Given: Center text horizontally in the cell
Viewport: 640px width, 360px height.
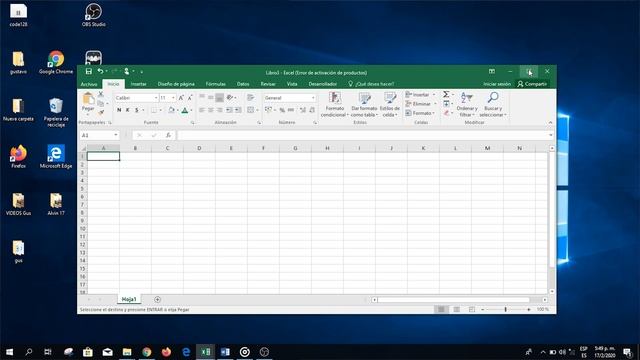Looking at the screenshot, I should [x=211, y=110].
